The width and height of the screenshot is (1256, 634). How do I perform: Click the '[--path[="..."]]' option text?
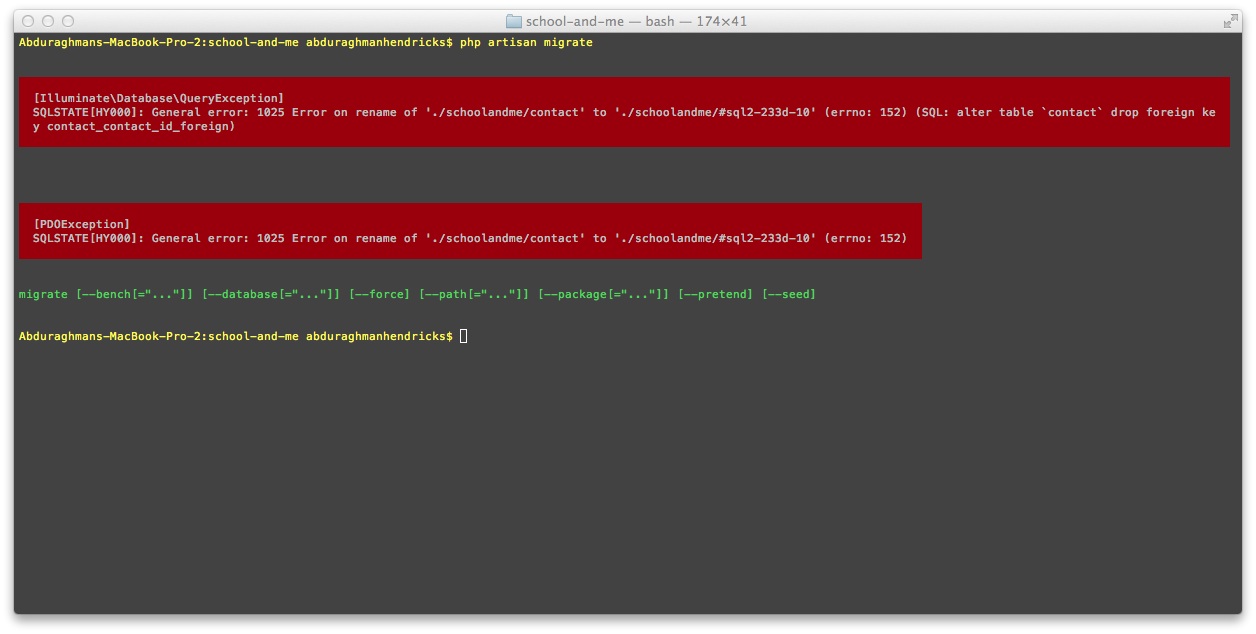pyautogui.click(x=474, y=294)
